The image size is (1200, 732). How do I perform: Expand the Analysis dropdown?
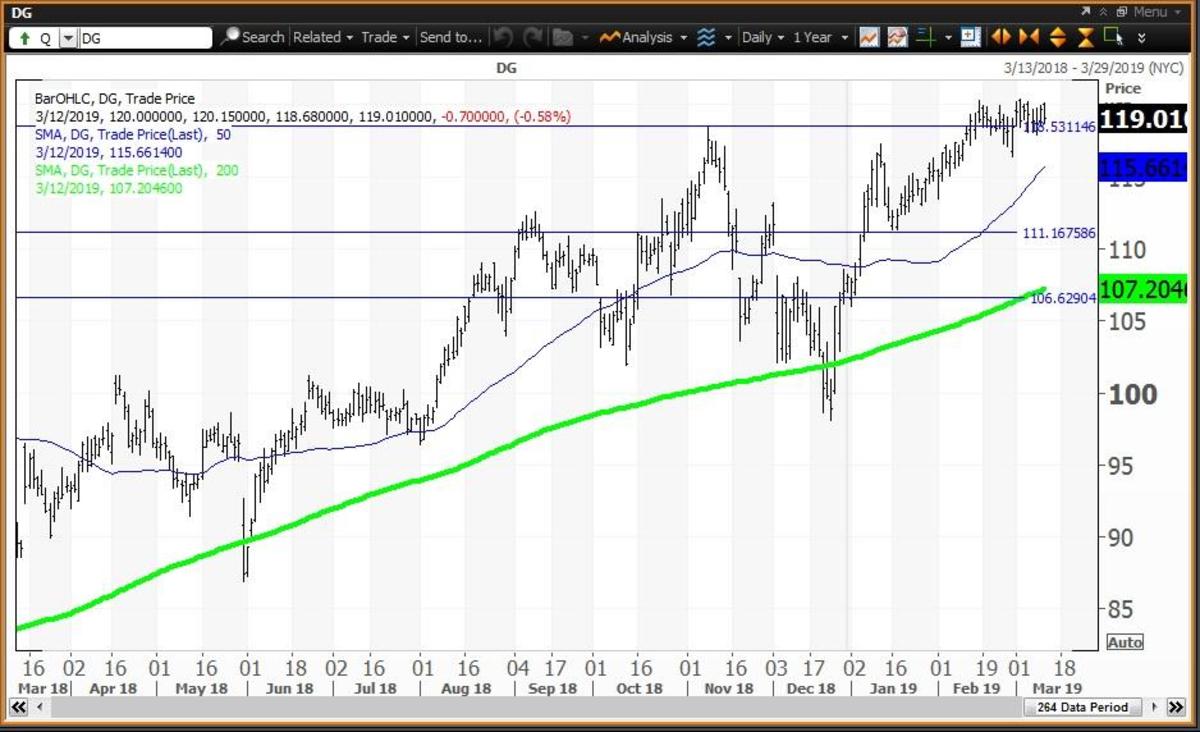pos(644,37)
